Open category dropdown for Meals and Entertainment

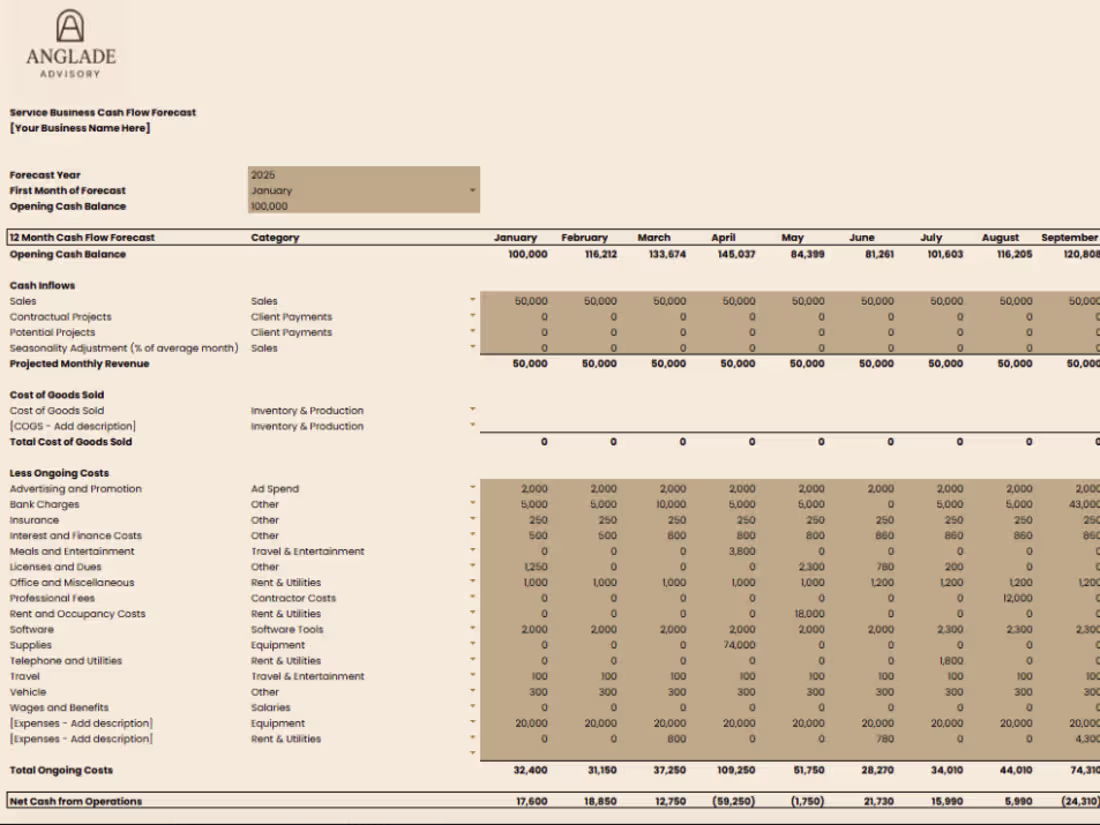(x=473, y=550)
